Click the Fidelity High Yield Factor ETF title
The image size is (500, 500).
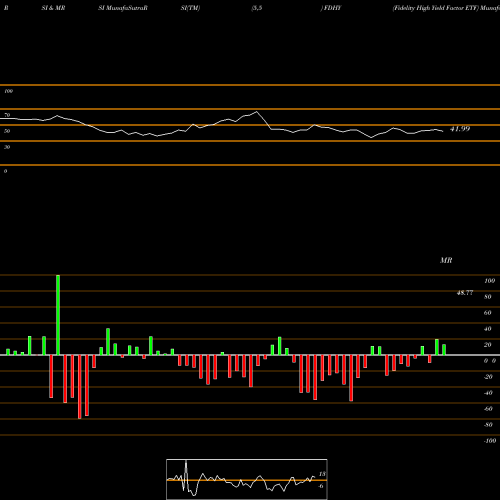(435, 8)
